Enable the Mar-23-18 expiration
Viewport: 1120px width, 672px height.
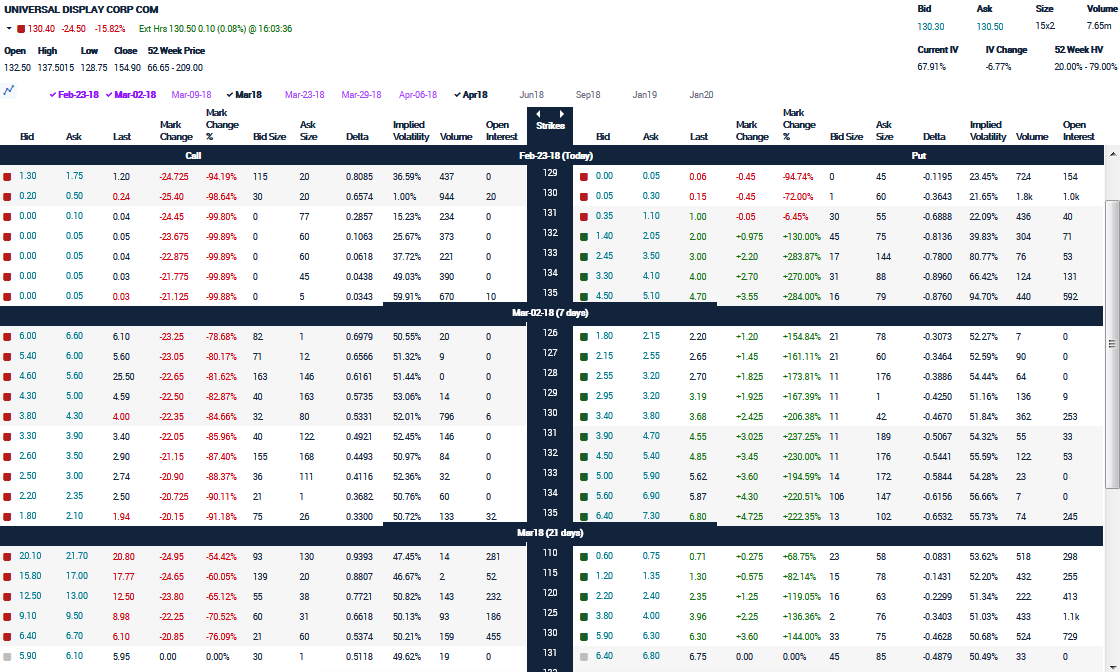(304, 95)
